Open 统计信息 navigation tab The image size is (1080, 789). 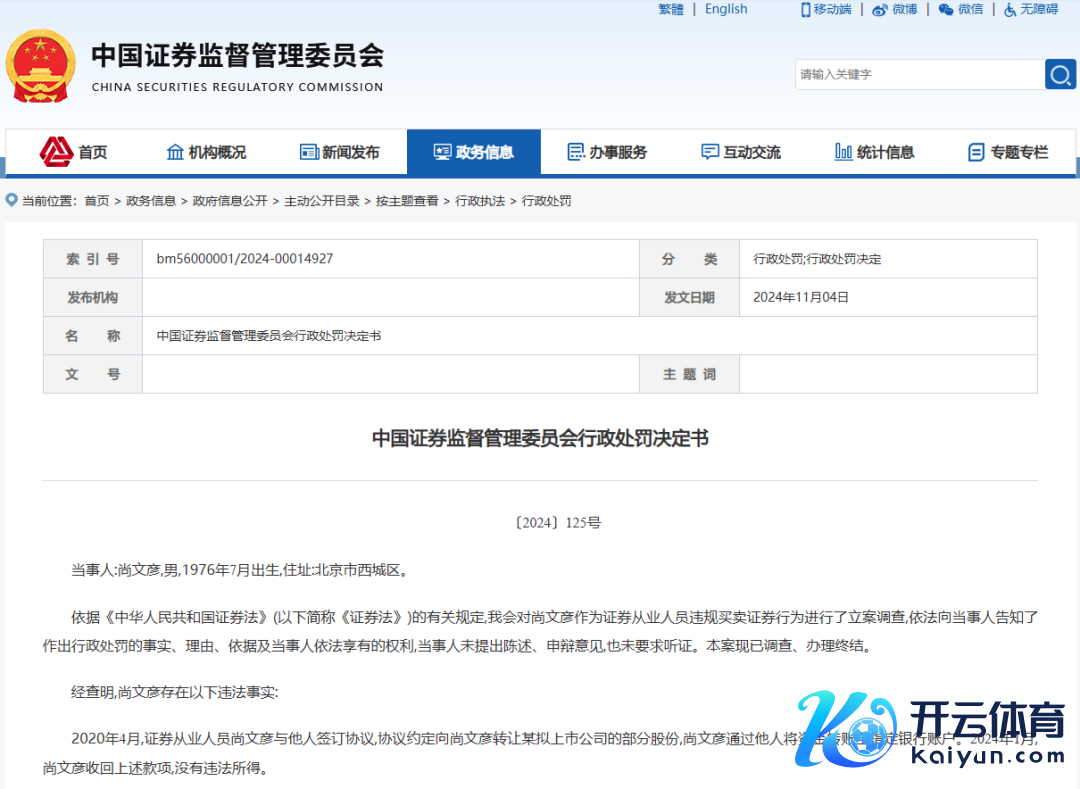pos(875,152)
